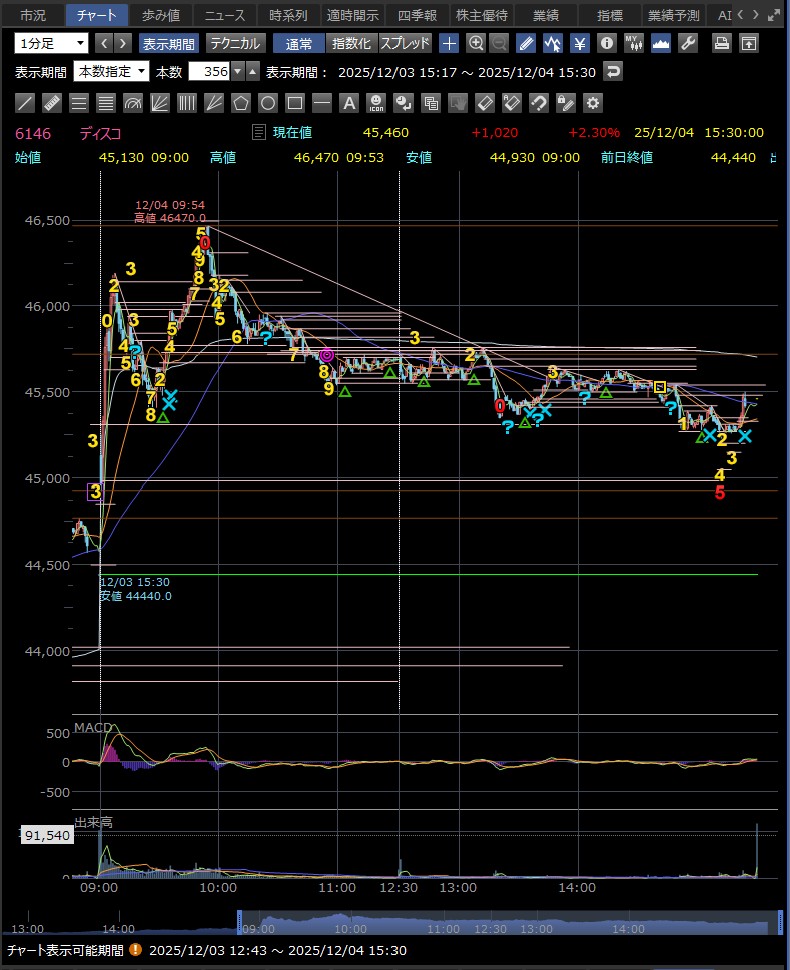Open the 本数指定 period type dropdown
Screen dimensions: 790x970
tap(112, 71)
